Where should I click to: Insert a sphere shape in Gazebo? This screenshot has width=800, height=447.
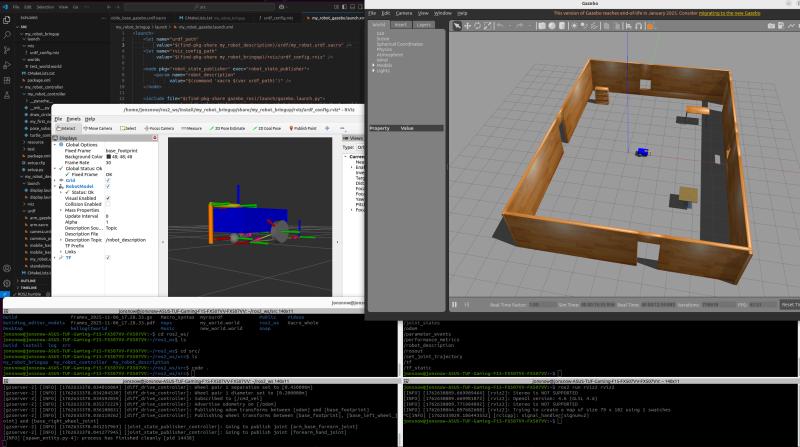click(552, 26)
